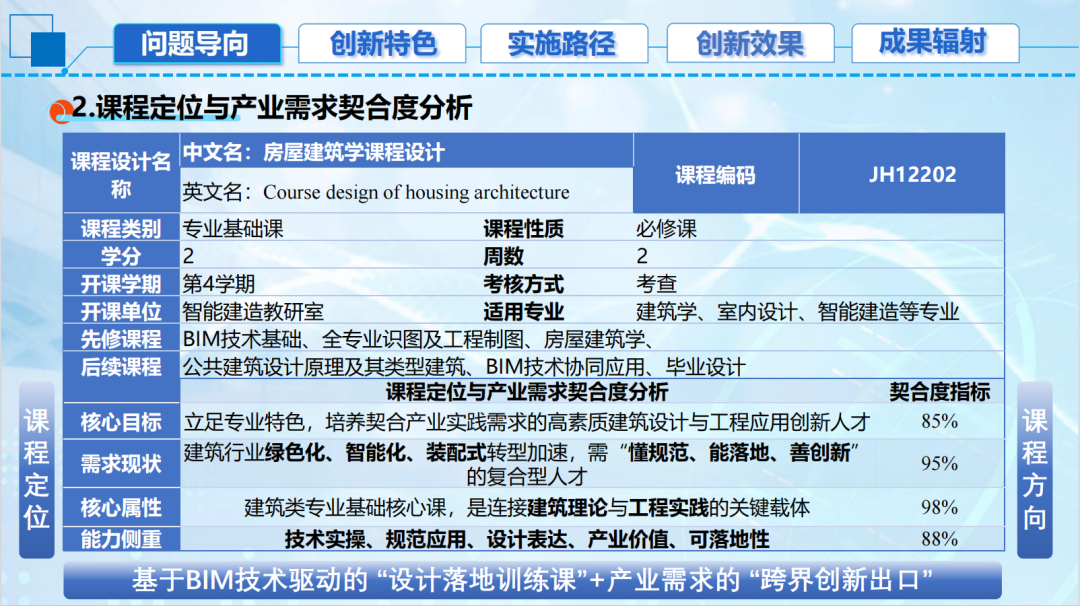Viewport: 1080px width, 606px height.
Task: Select the 问题导向 tab
Action: tap(197, 43)
